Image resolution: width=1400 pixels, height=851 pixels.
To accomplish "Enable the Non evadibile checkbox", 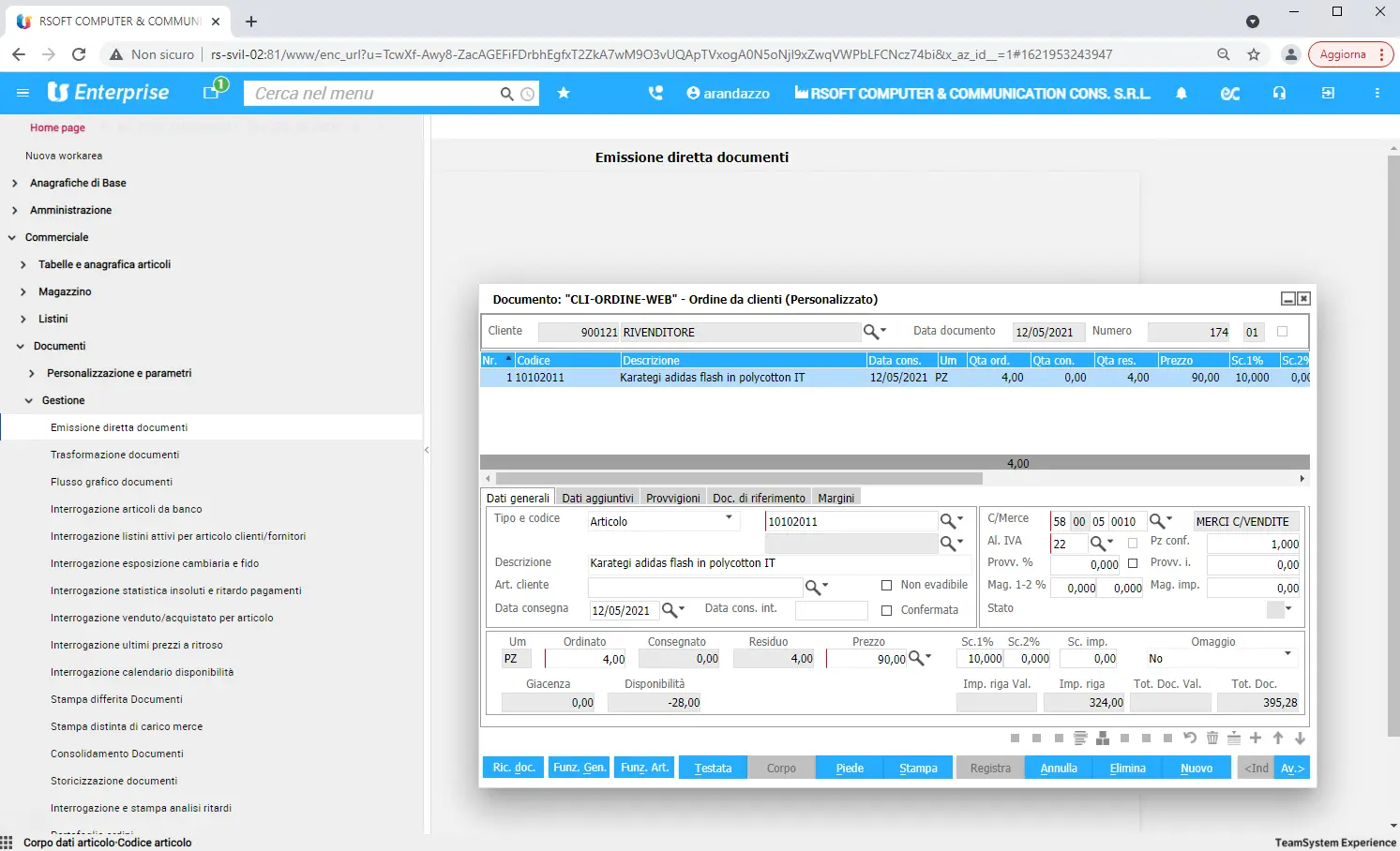I will (886, 585).
